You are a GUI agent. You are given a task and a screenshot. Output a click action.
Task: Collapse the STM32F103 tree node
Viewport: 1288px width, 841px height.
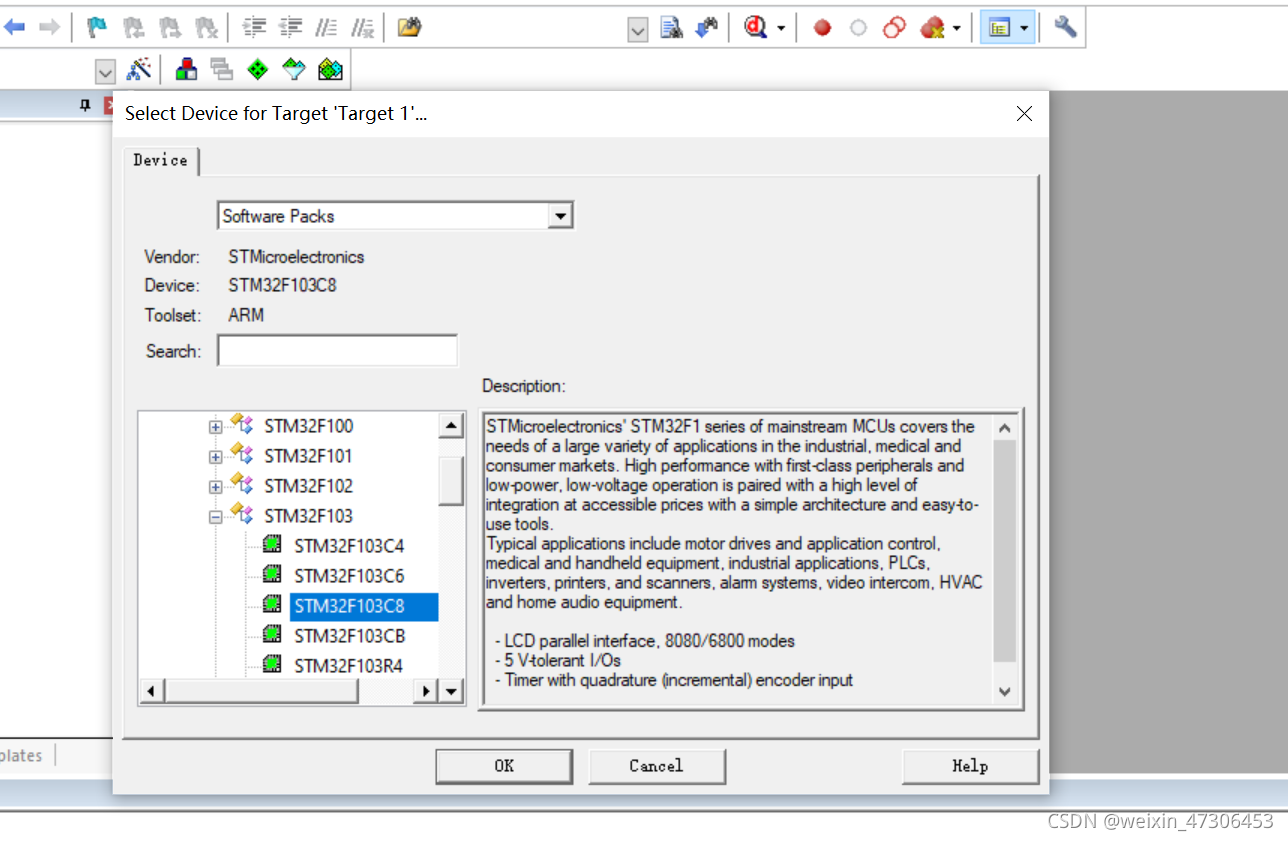(215, 517)
